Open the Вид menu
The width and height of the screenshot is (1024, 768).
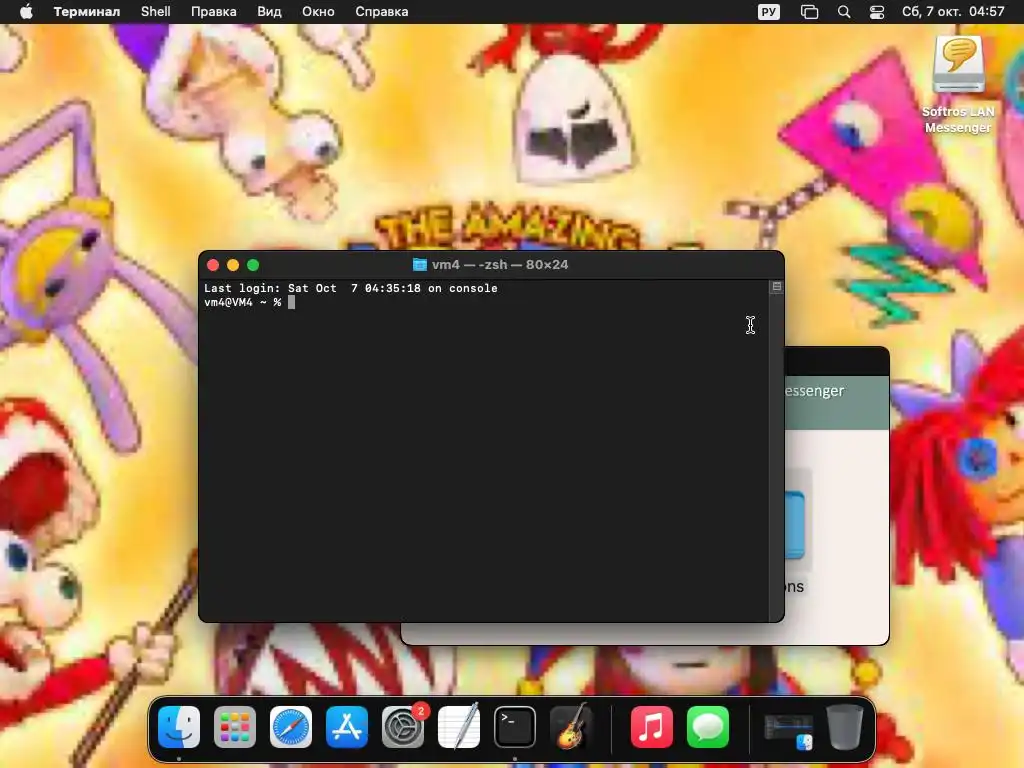[269, 12]
